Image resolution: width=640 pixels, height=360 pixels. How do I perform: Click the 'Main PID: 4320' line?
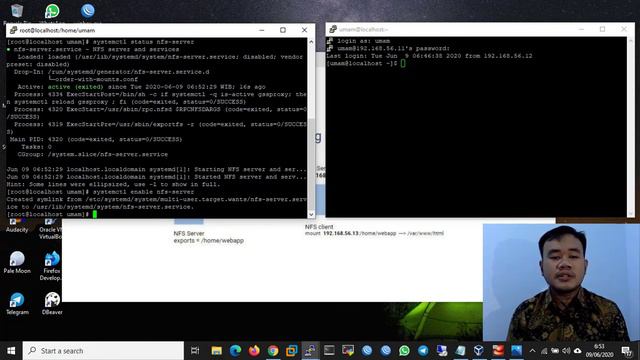pos(96,139)
